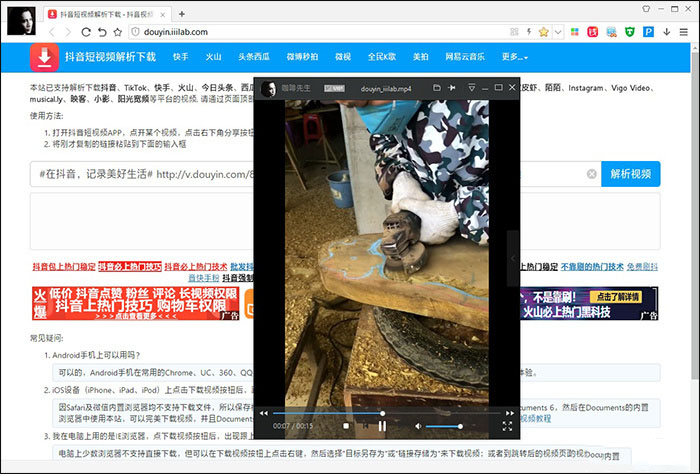Screen dimensions: 700x474
Task: Click the browser back arrow
Action: tap(52, 32)
